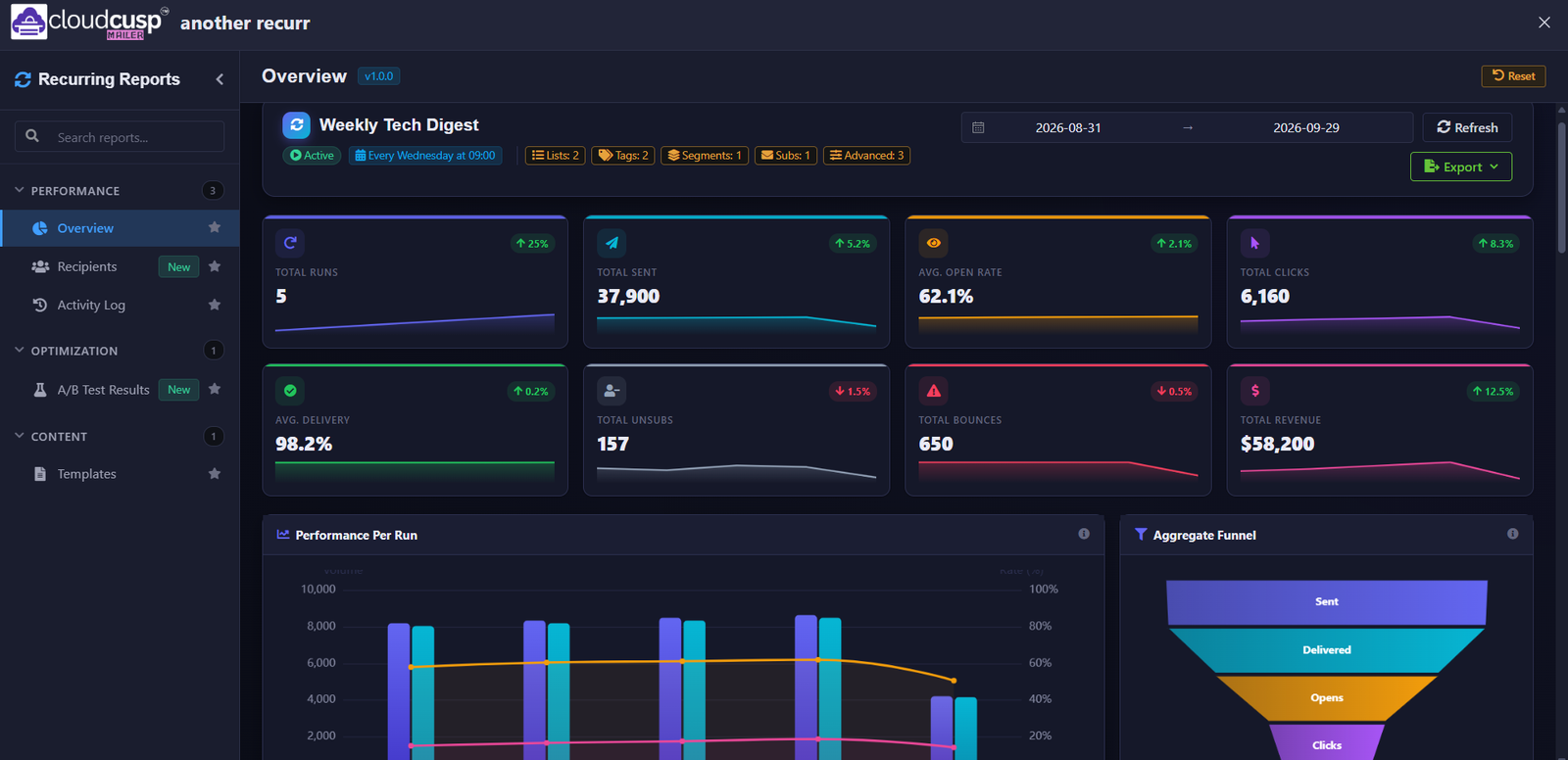Click the Aggregate Funnel info icon
1568x760 pixels.
(1513, 534)
